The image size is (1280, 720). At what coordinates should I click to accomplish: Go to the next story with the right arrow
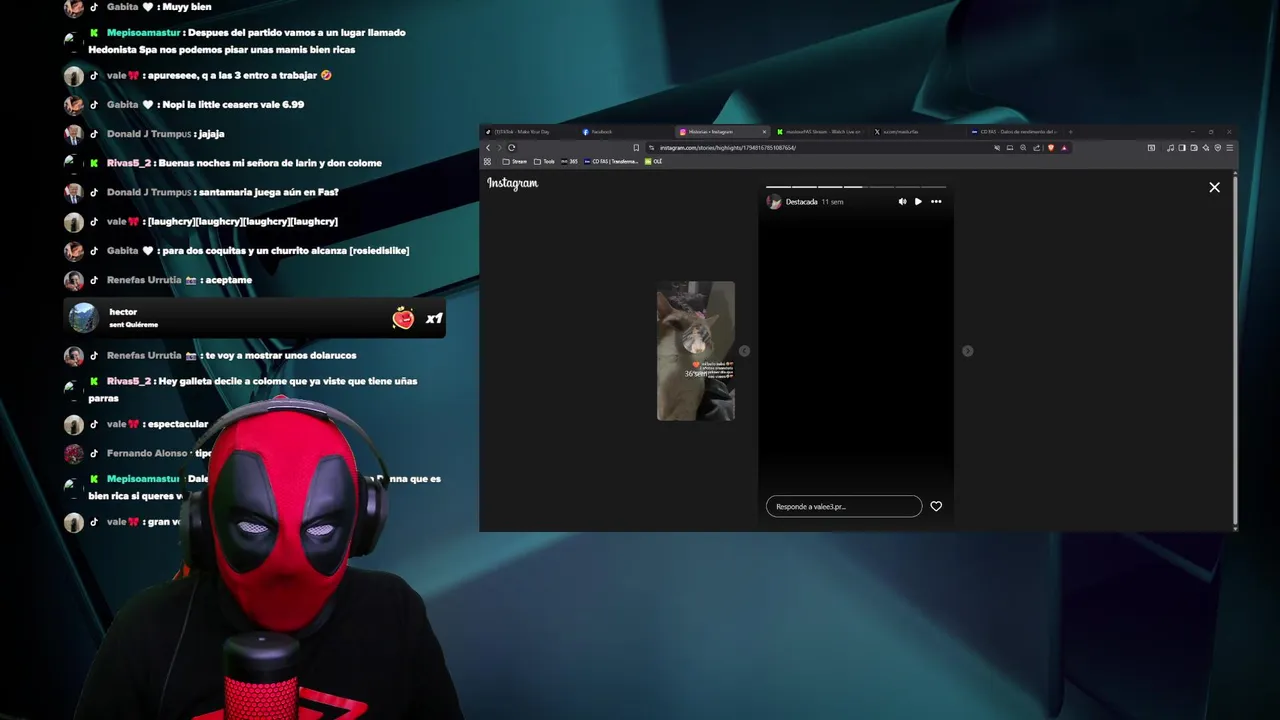pyautogui.click(x=967, y=351)
